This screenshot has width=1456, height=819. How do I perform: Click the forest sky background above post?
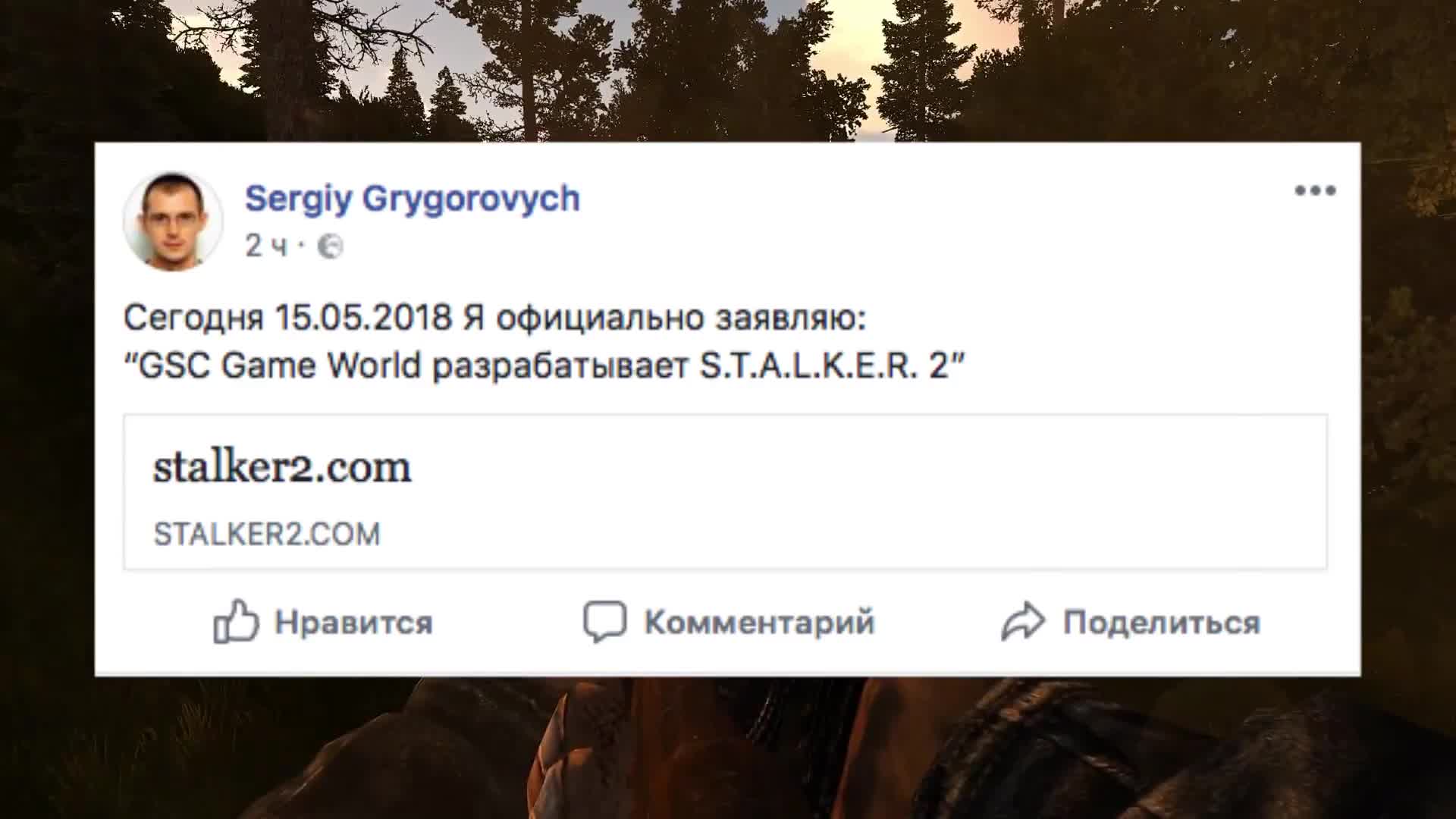pos(728,68)
